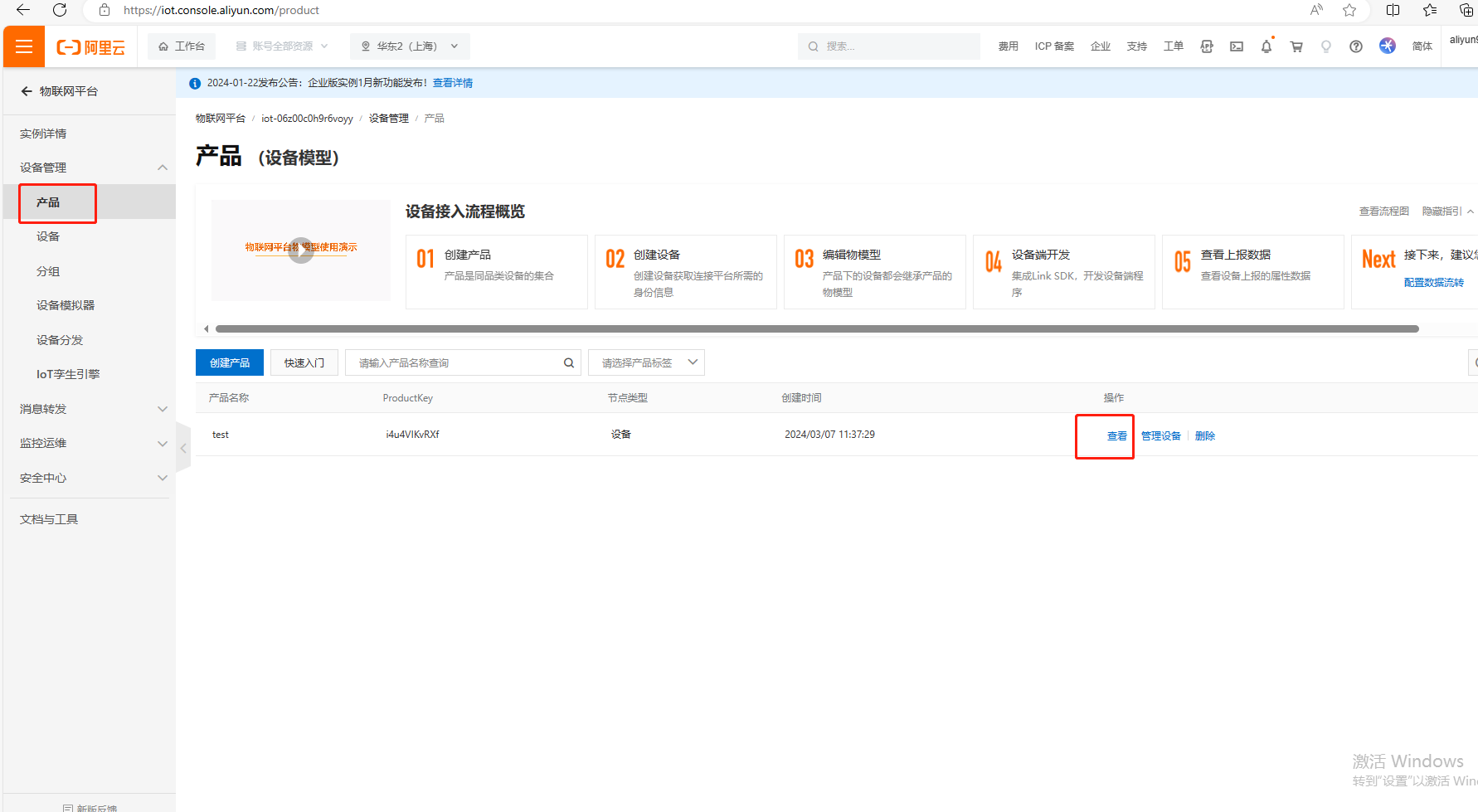Collapse the sidebar with the edge handle

(183, 448)
